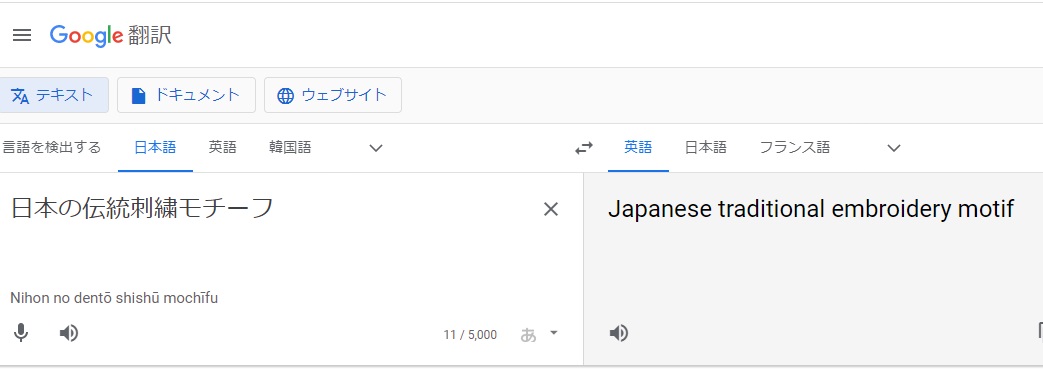Choose 言語を検出する source option

pos(51,148)
